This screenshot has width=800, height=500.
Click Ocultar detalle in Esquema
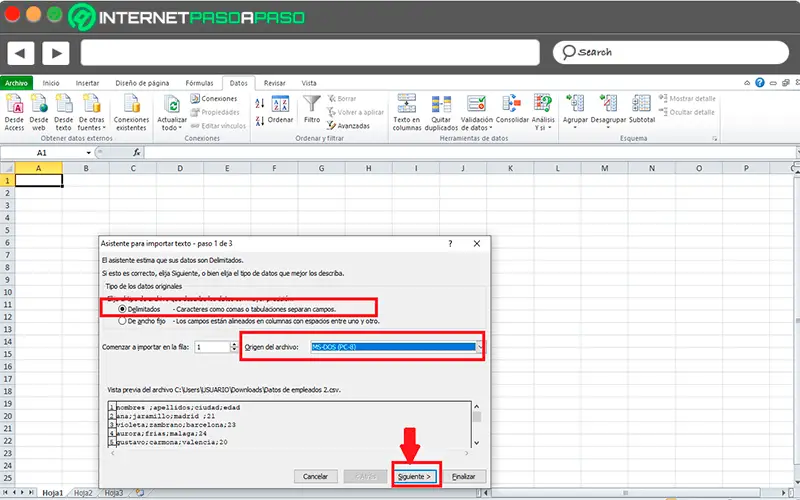tap(686, 112)
